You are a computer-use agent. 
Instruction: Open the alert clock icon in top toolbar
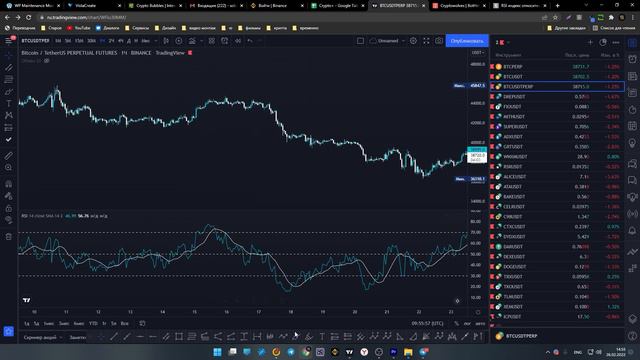(x=224, y=41)
